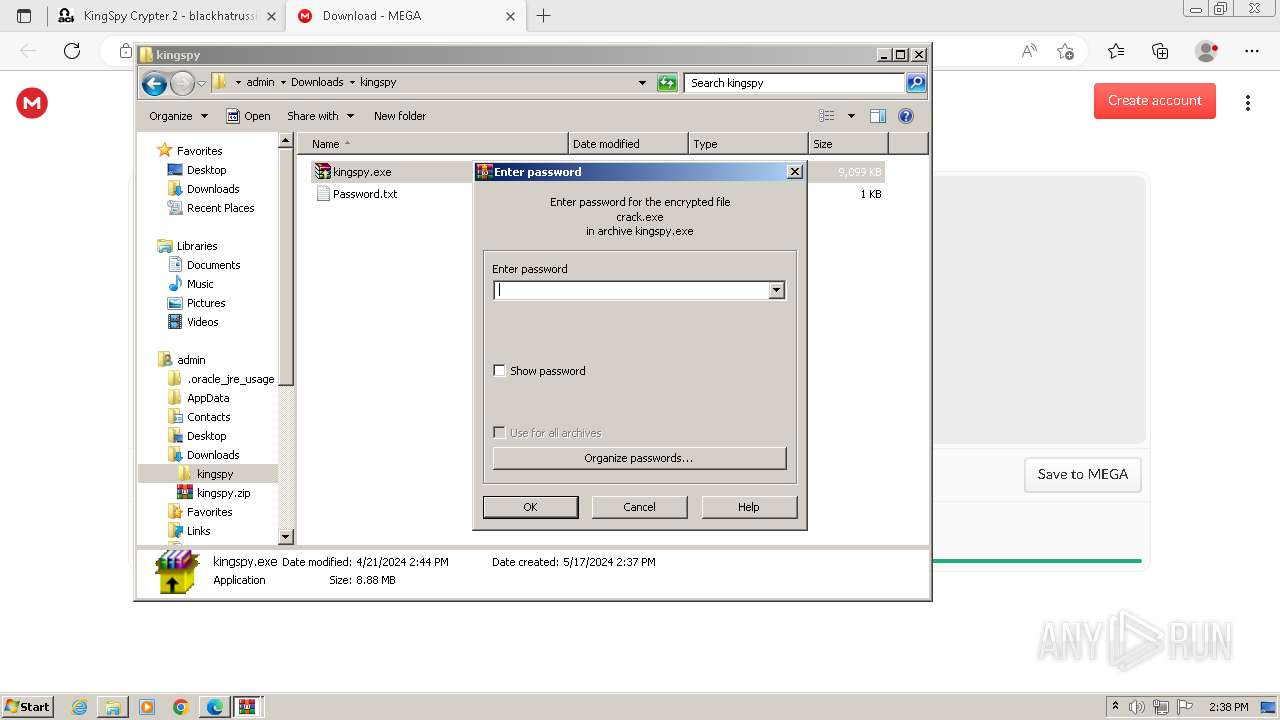Click the Save to MEGA button

coord(1083,475)
